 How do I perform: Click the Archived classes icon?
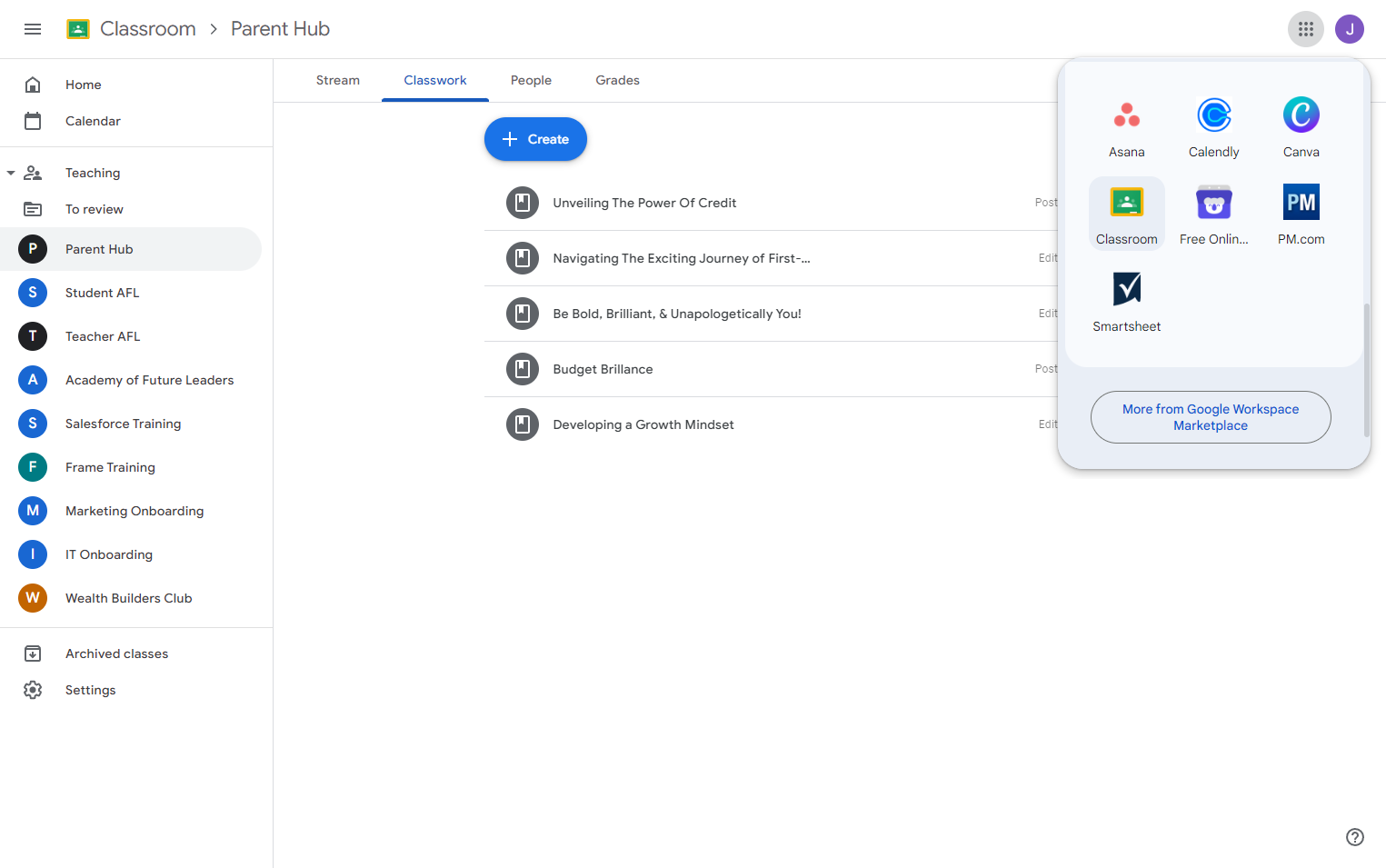pyautogui.click(x=33, y=653)
